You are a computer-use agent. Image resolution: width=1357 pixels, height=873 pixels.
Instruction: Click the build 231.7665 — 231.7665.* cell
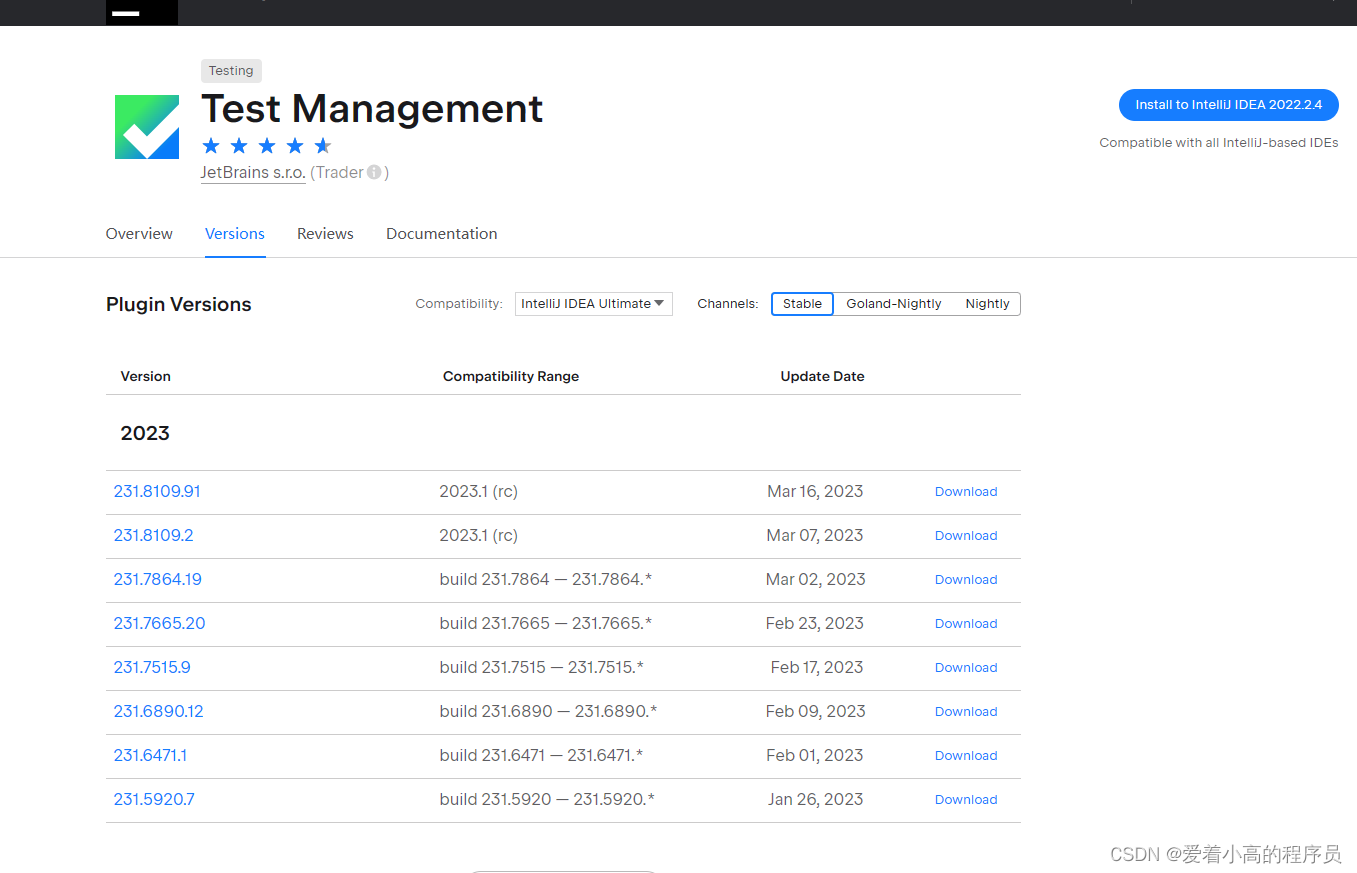[x=546, y=624]
